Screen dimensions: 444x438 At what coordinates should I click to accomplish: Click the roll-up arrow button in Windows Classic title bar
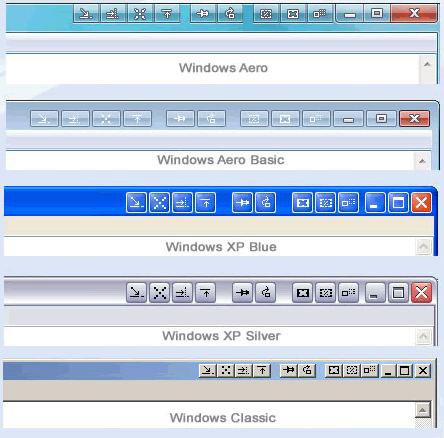(x=262, y=370)
